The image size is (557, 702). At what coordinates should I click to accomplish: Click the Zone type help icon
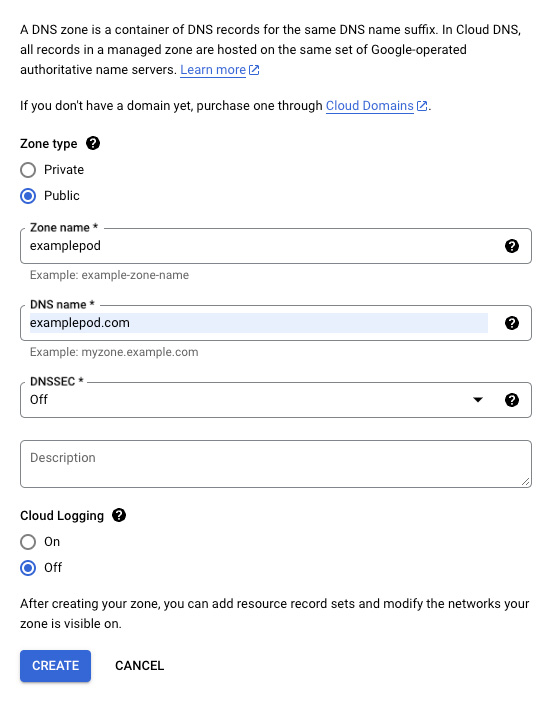[x=93, y=143]
